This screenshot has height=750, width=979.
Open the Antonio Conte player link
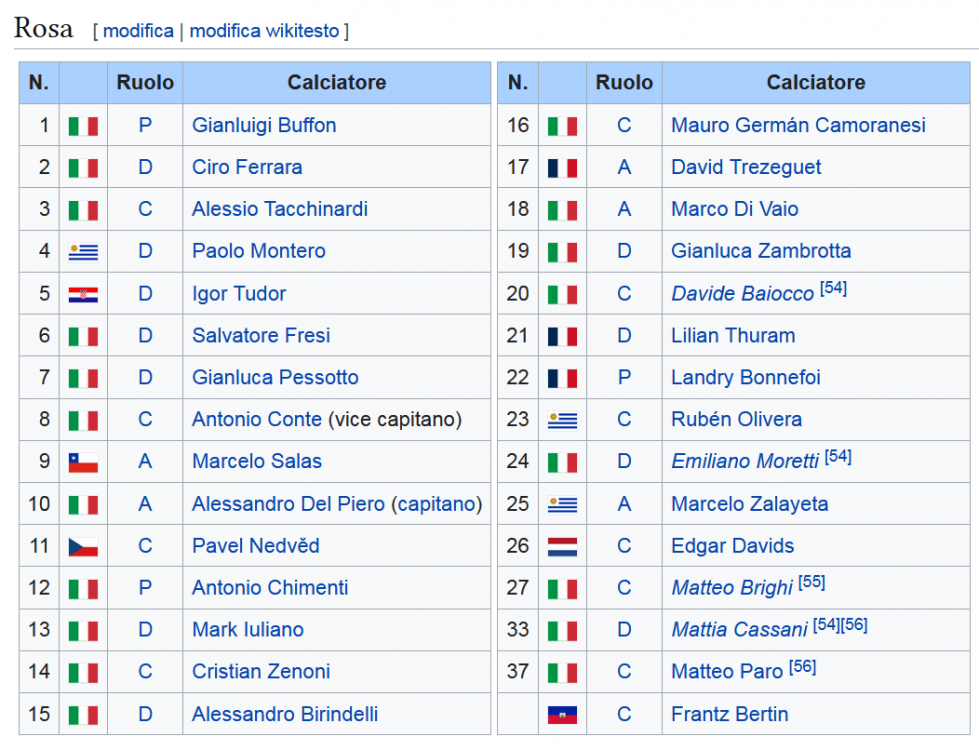coord(257,419)
